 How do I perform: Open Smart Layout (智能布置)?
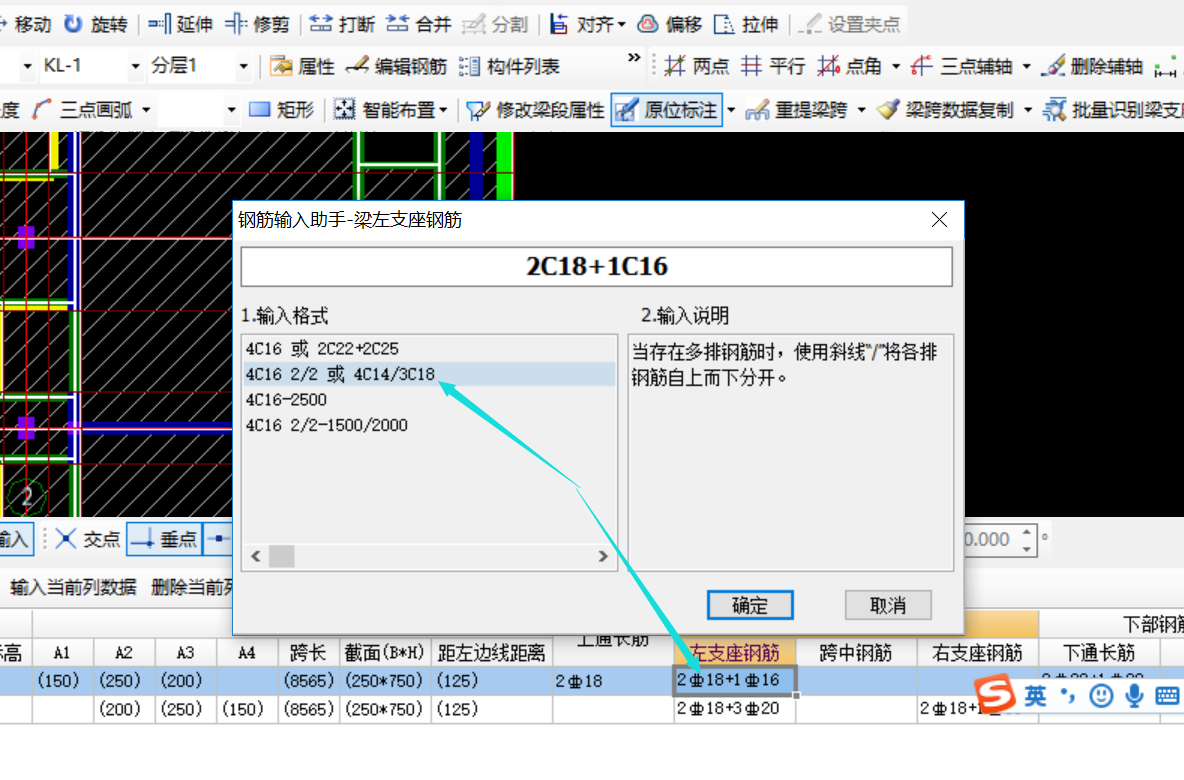384,110
